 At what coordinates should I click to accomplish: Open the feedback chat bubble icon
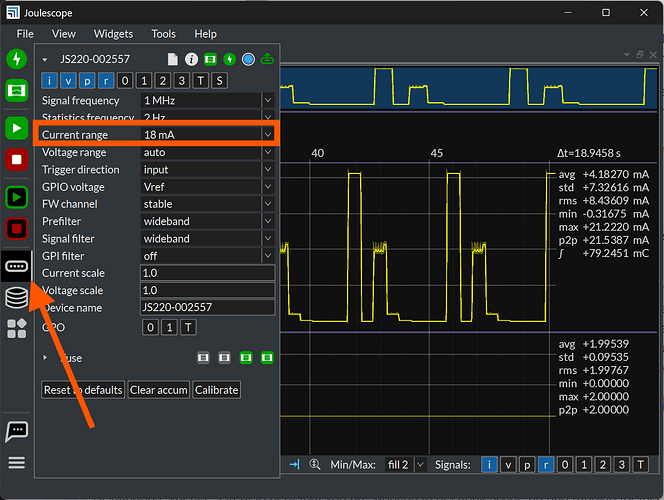(x=17, y=431)
